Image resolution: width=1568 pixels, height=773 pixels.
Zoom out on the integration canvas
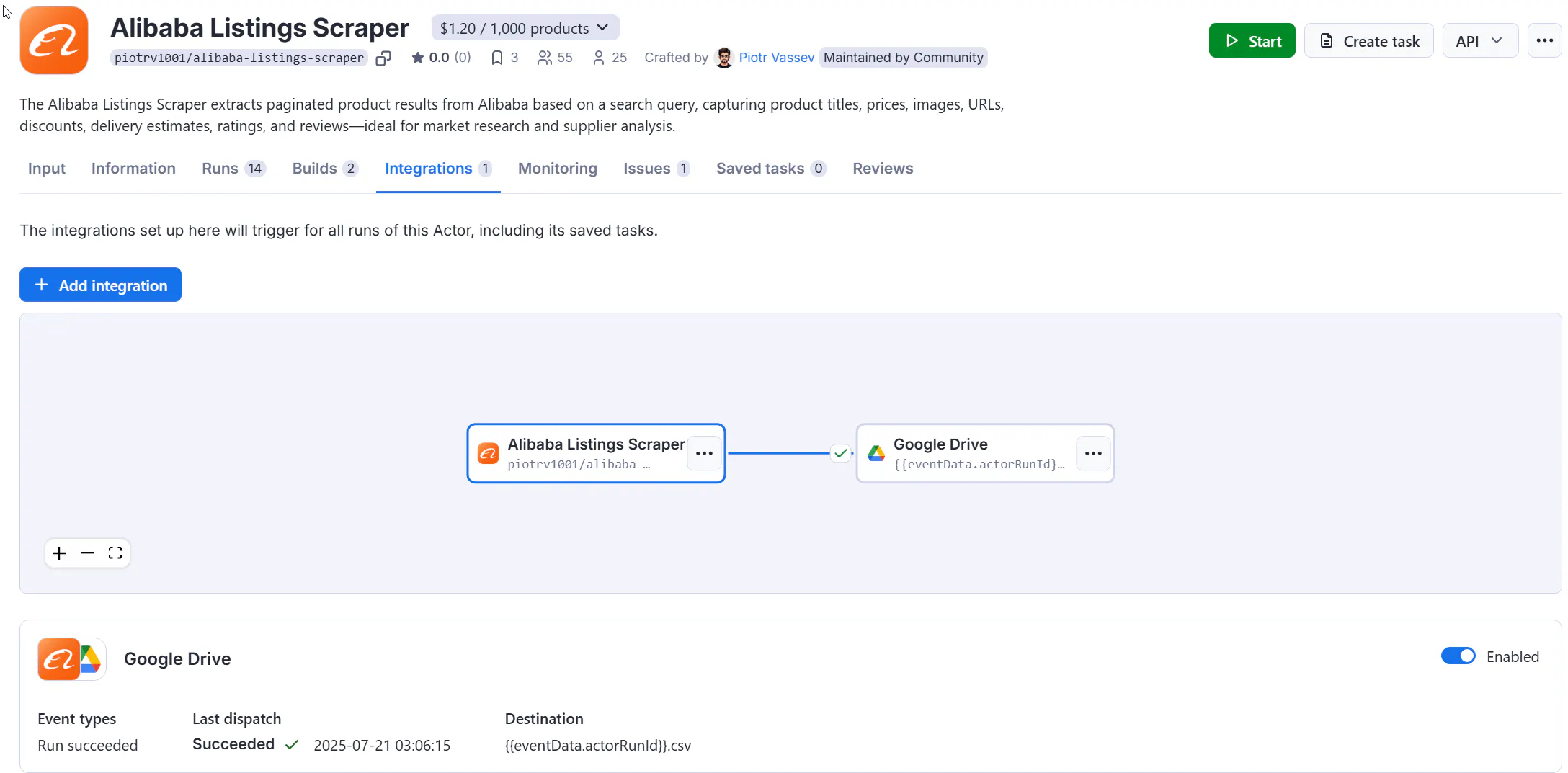click(x=87, y=553)
